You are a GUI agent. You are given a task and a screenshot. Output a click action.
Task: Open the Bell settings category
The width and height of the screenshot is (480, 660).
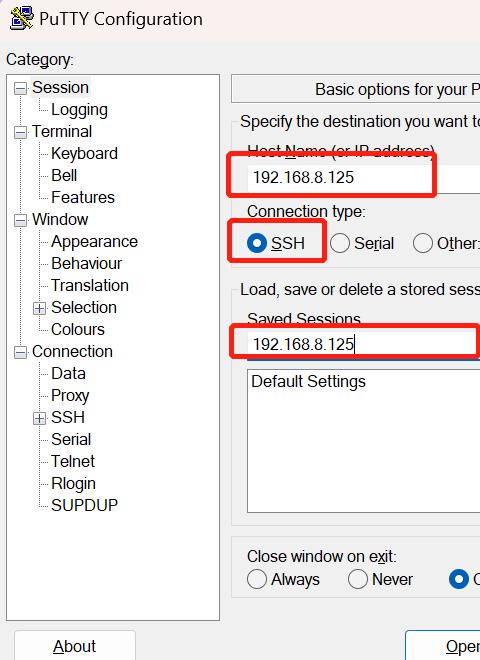click(64, 176)
